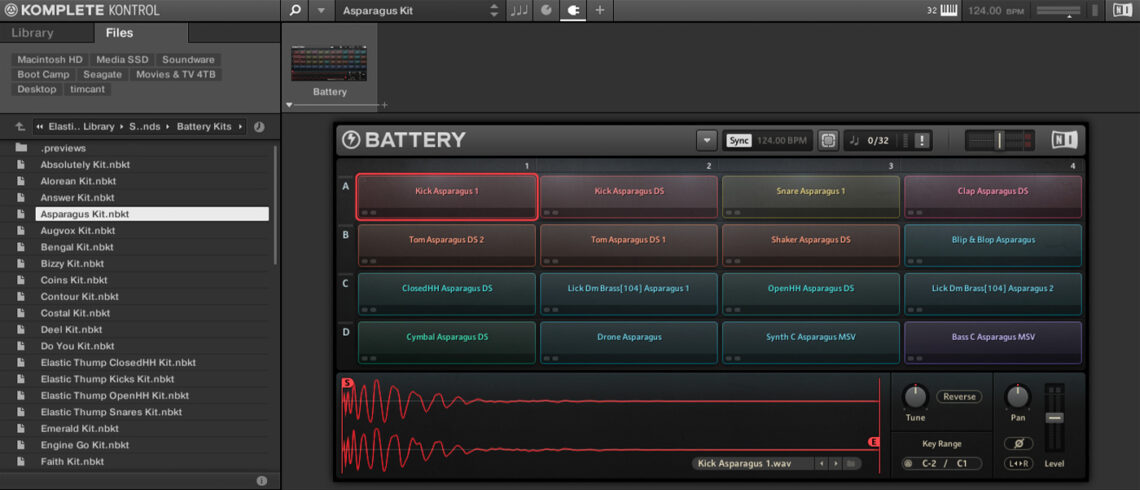Screen dimensions: 1140x490
Task: Load next sample arrow beside Kick Asparagus 1.wav
Action: [835, 463]
